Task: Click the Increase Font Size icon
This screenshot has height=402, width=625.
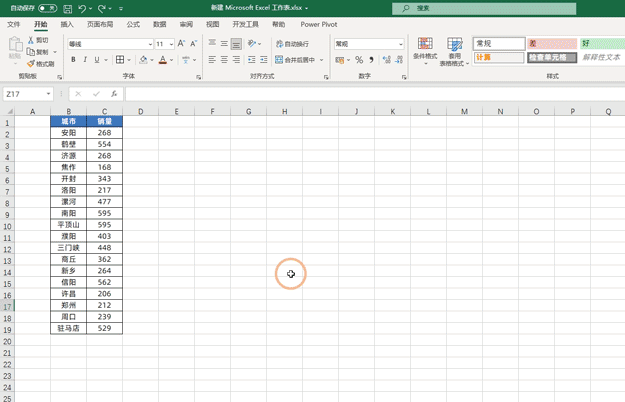Action: [x=181, y=43]
